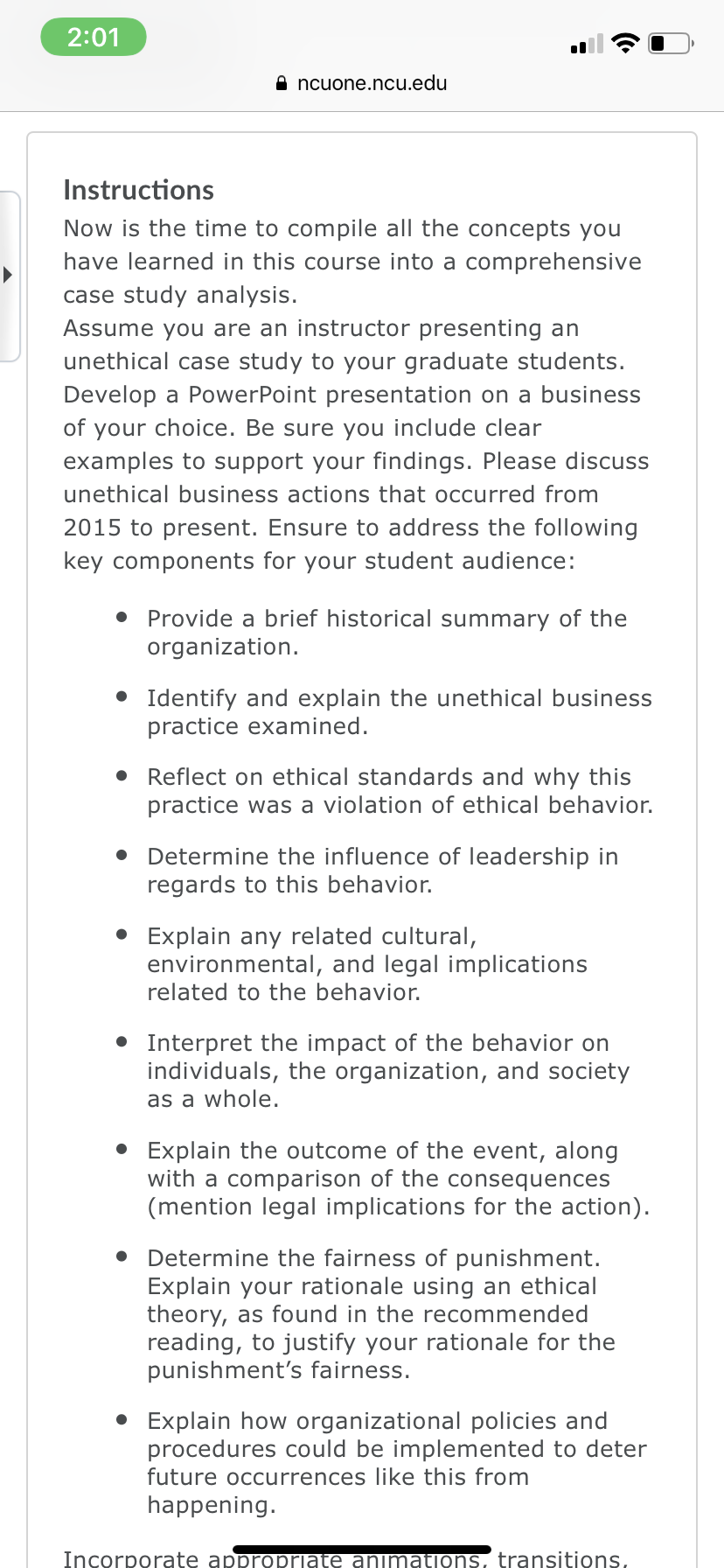Tap the green 2:01 time indicator
The height and width of the screenshot is (1568, 724).
tap(94, 37)
